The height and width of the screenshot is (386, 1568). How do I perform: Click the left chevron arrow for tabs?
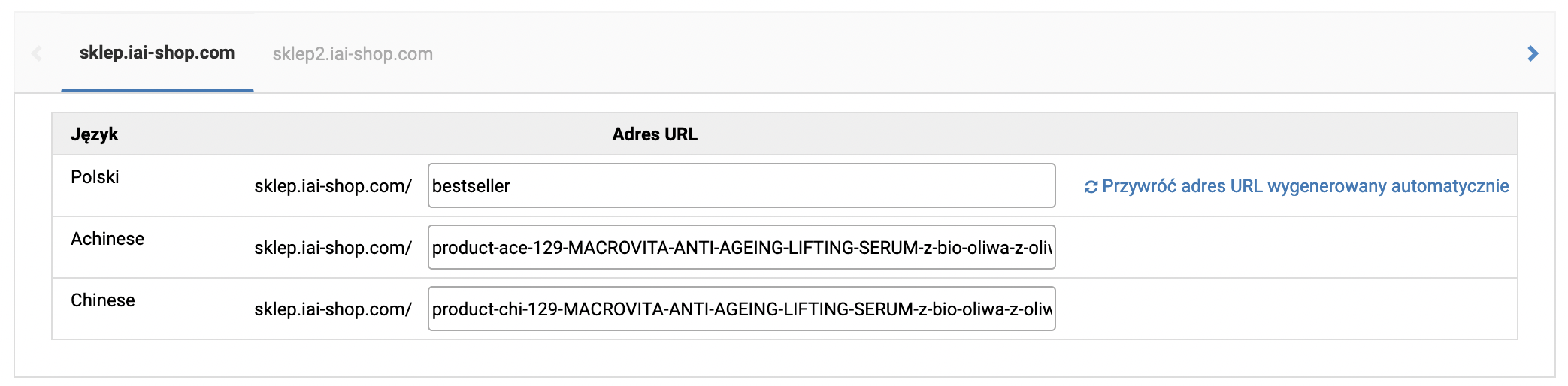[x=36, y=53]
